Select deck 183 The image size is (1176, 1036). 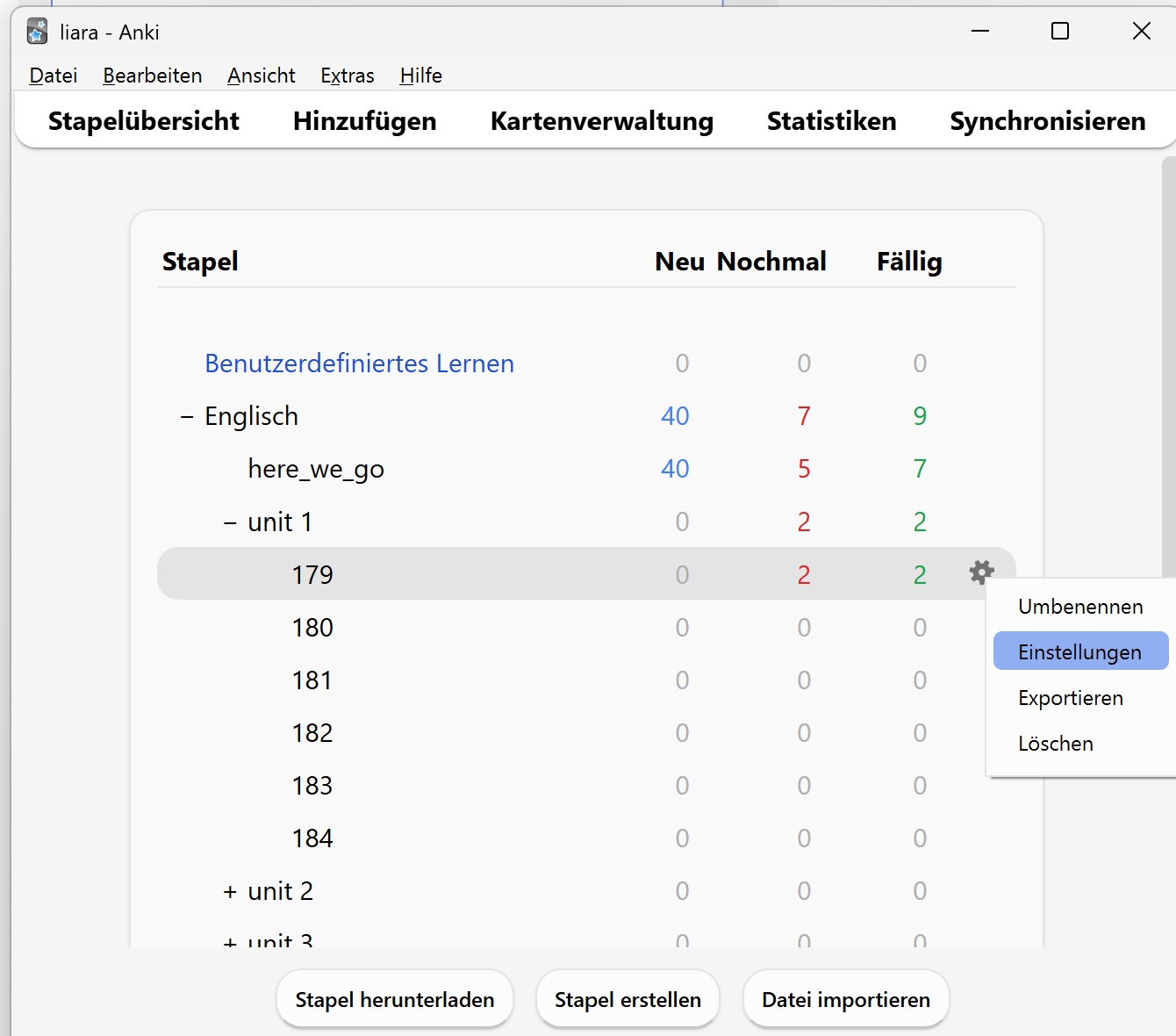312,786
